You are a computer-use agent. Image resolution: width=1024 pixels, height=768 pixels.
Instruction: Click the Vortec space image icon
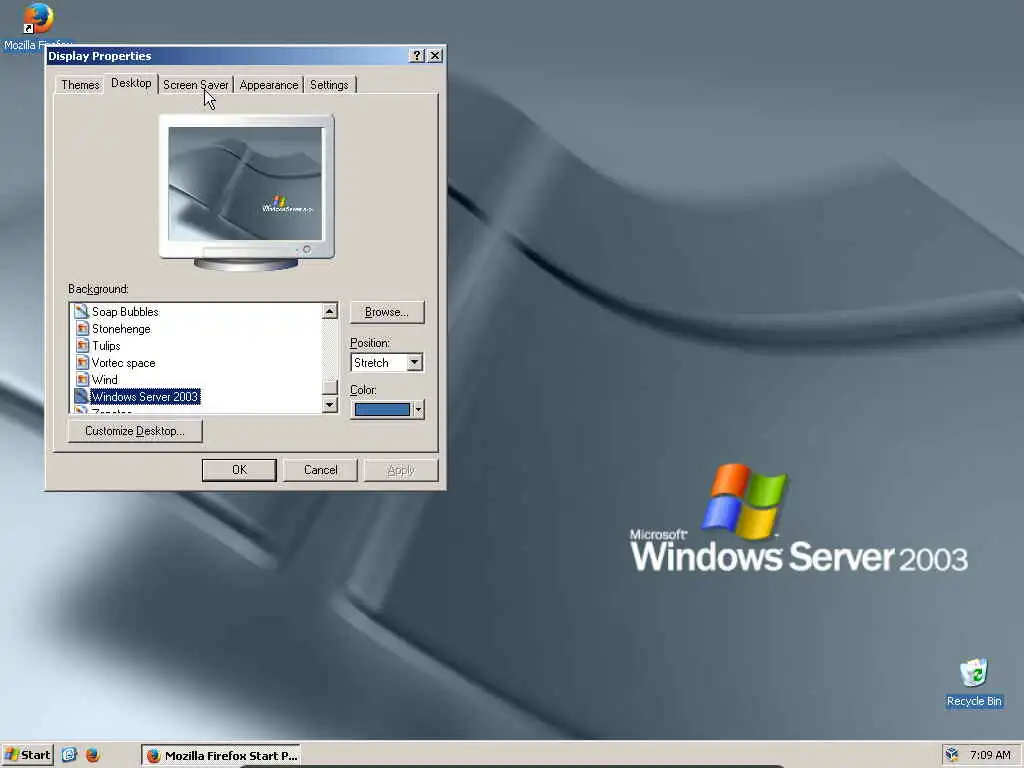point(82,363)
